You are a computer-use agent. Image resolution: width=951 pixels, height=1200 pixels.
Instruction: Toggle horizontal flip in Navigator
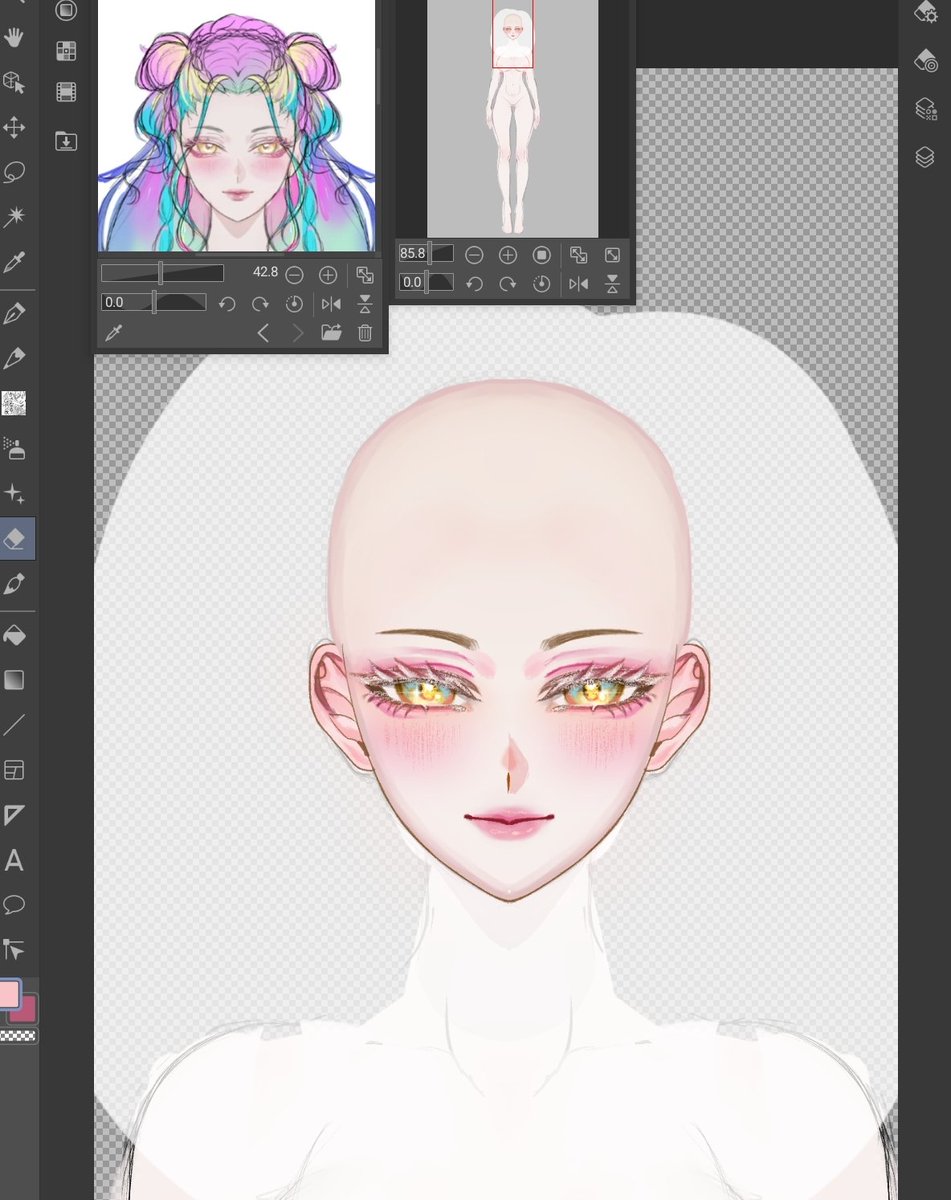click(x=579, y=284)
